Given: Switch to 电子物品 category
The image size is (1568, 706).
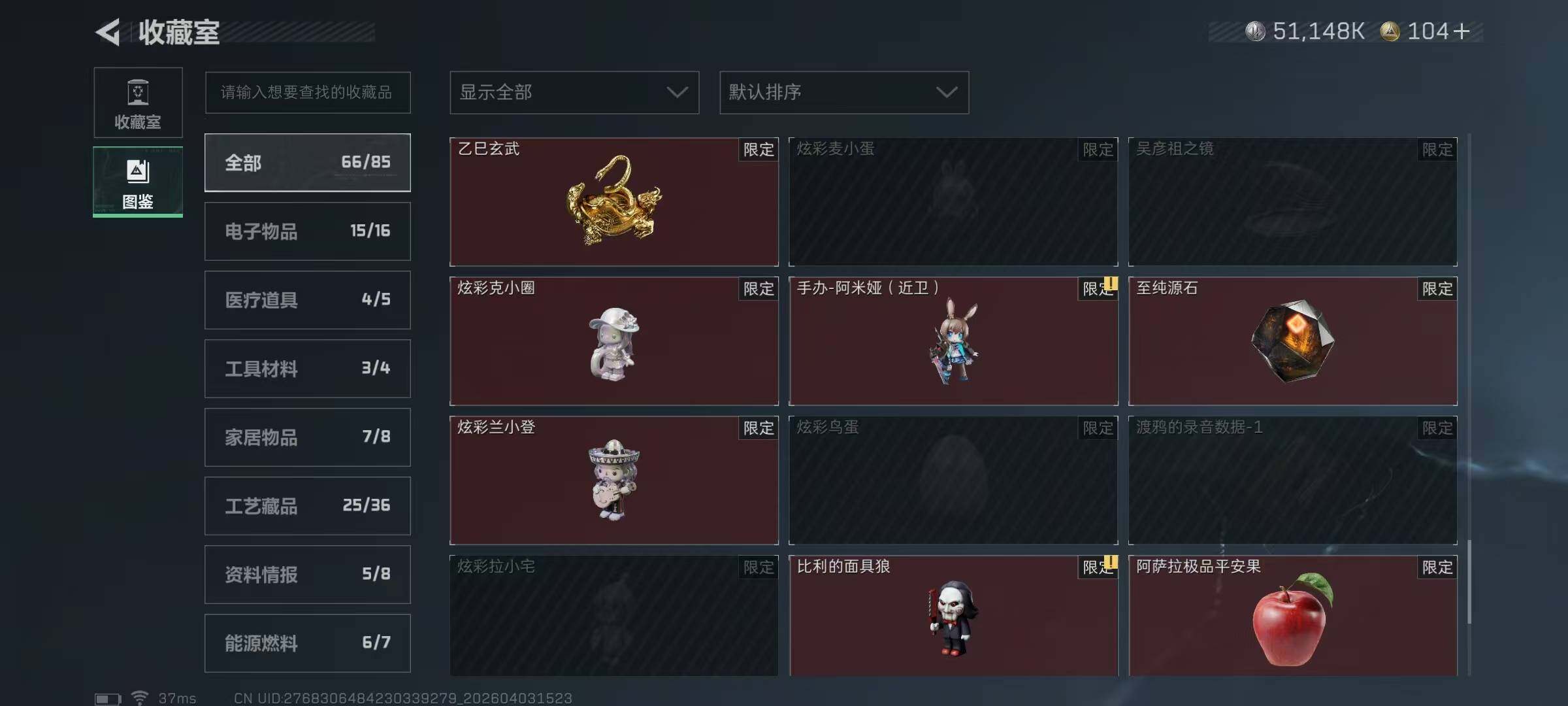Looking at the screenshot, I should coord(308,231).
